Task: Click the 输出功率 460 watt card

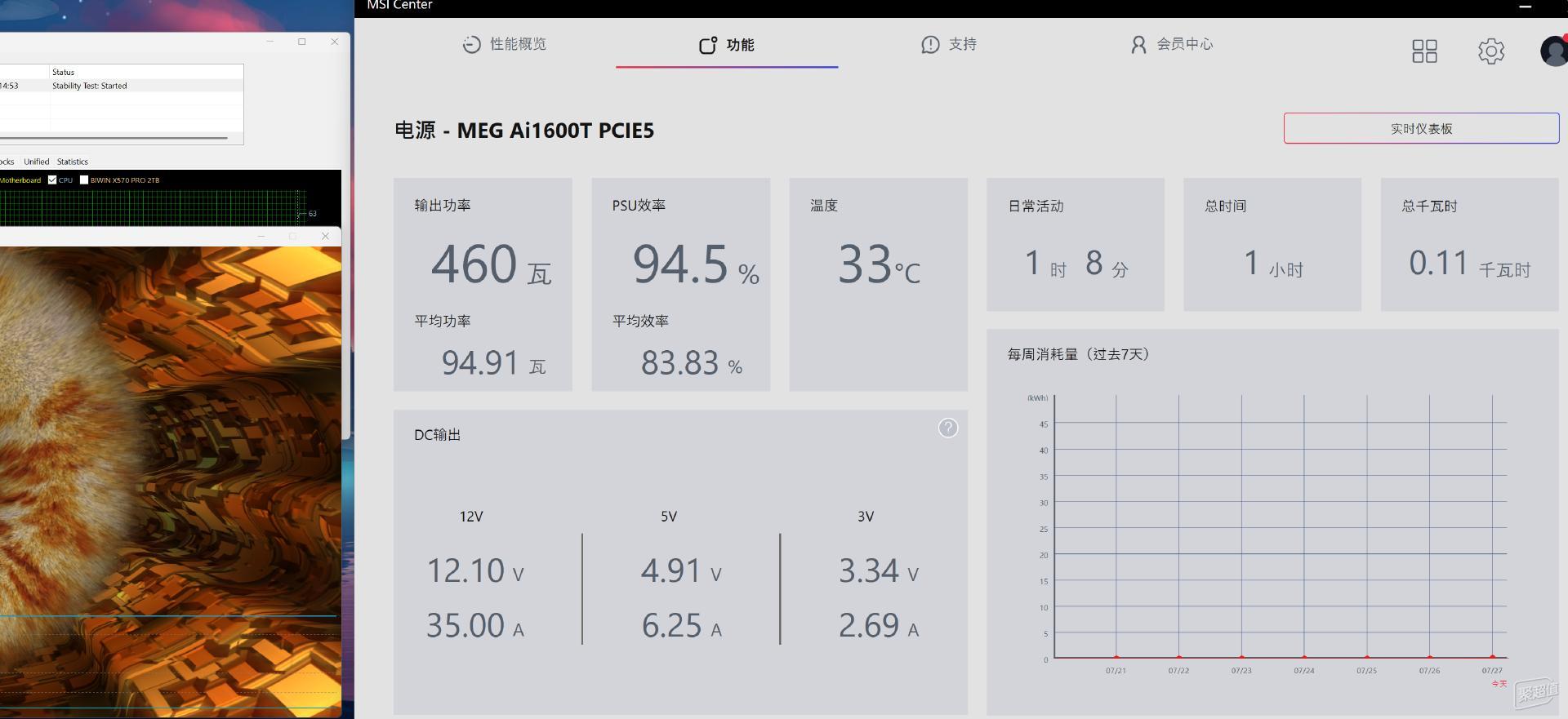Action: [x=483, y=284]
